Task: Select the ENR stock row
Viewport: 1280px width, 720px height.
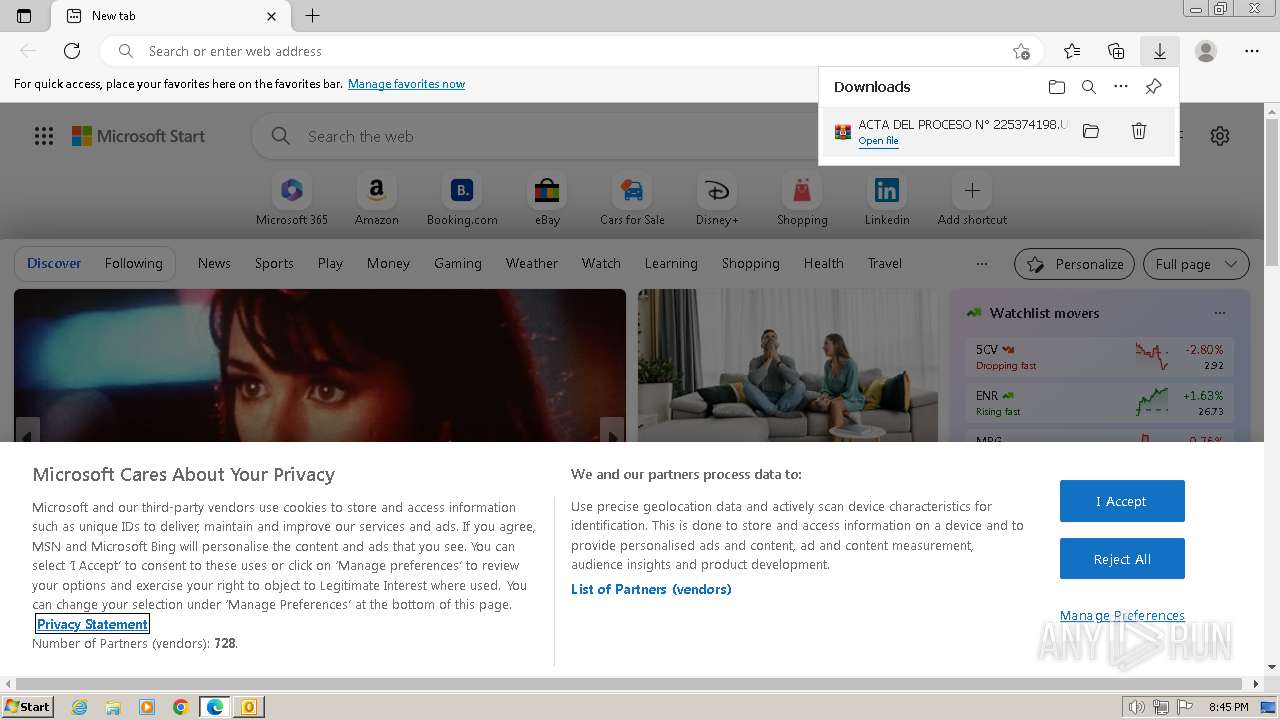Action: (1100, 403)
